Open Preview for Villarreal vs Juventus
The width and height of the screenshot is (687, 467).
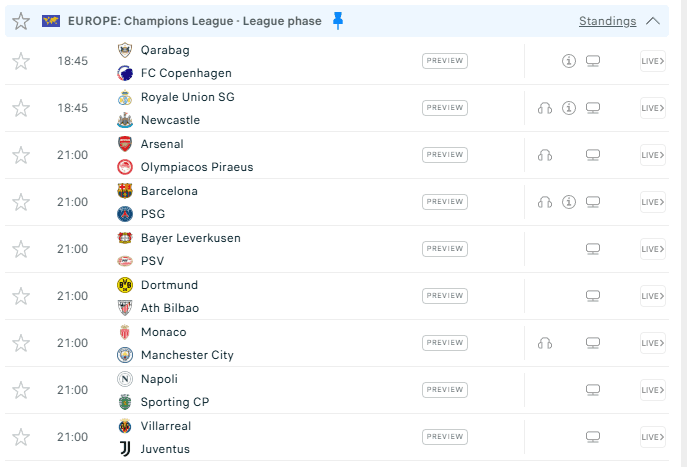tap(445, 437)
